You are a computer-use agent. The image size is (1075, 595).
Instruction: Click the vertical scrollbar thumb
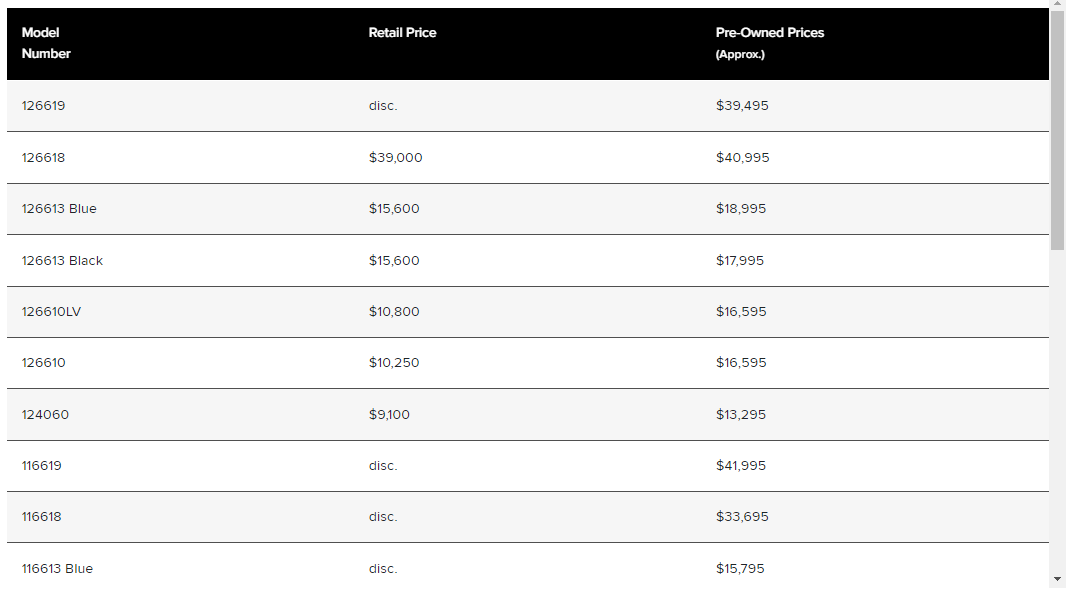coord(1058,130)
